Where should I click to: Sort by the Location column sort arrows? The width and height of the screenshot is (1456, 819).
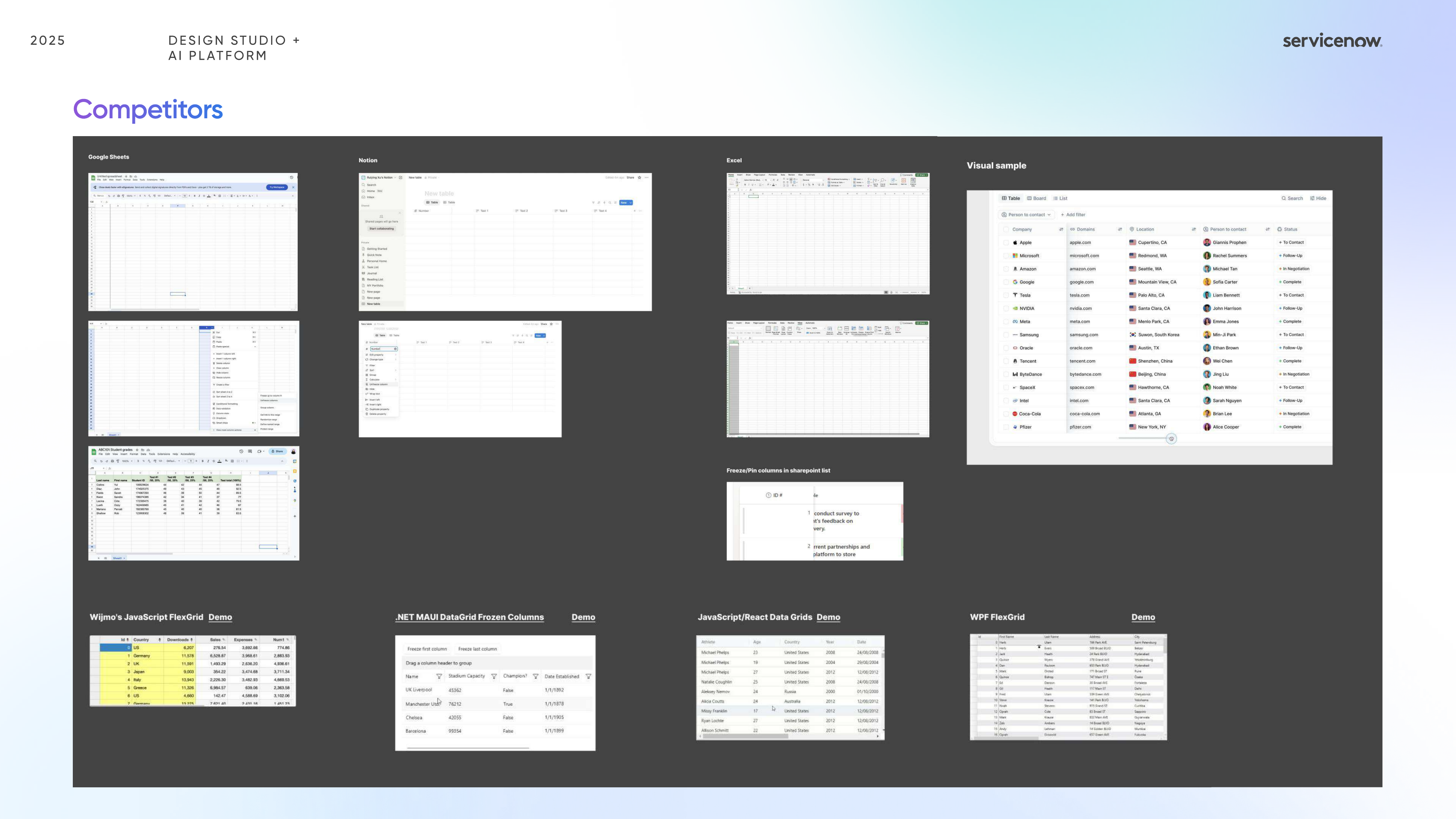[x=1194, y=229]
